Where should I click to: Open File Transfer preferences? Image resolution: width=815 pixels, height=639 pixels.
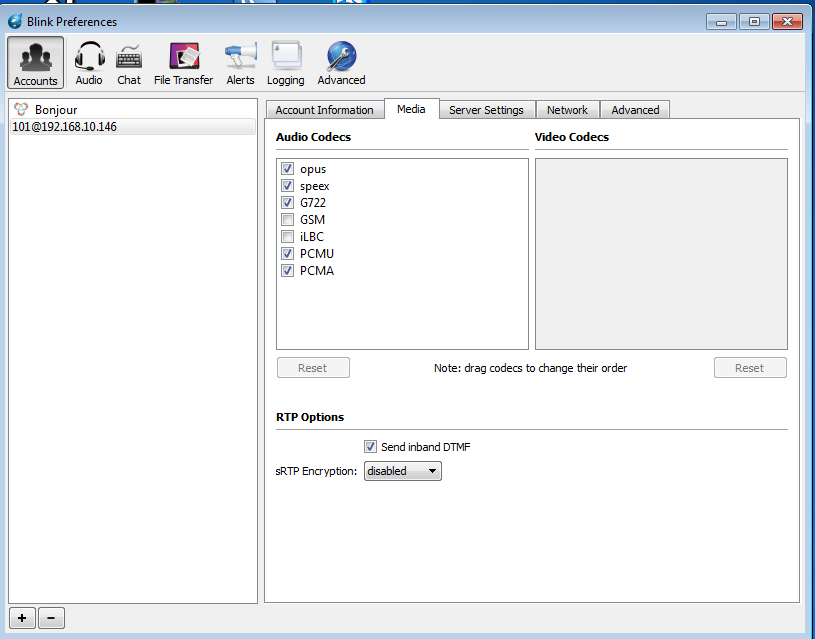coord(183,63)
